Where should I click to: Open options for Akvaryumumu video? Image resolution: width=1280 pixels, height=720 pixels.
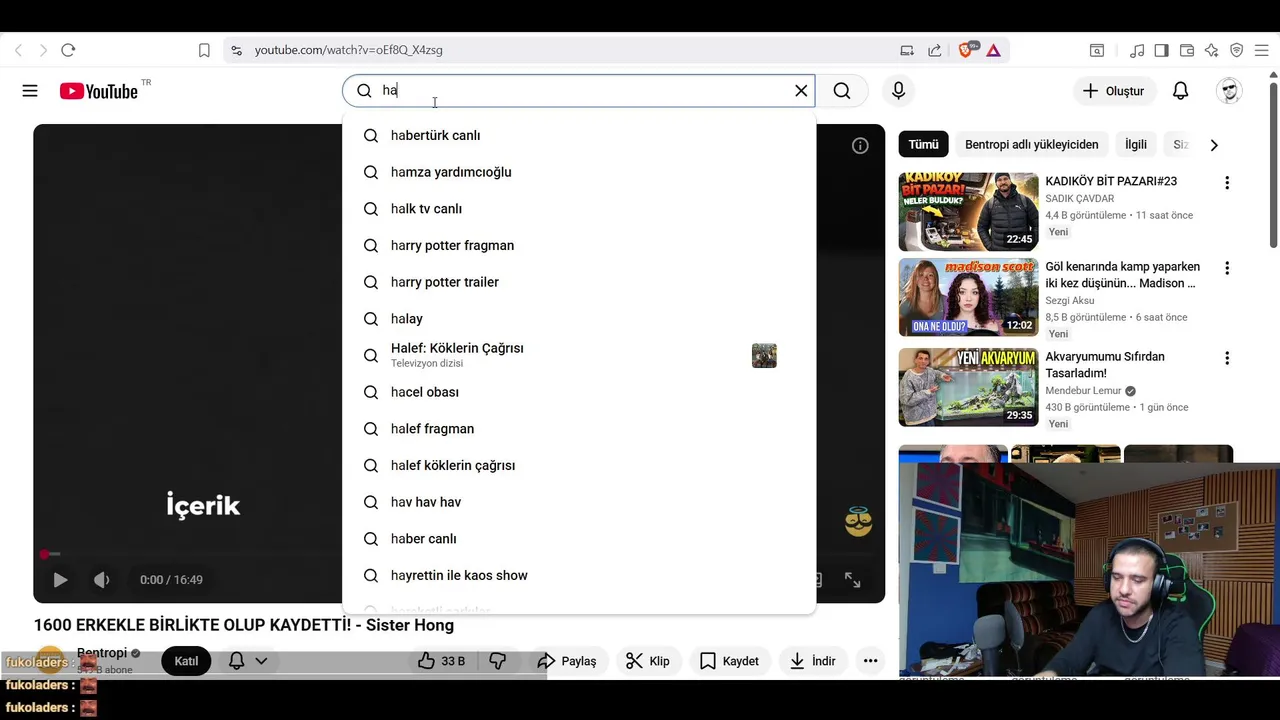(1227, 358)
